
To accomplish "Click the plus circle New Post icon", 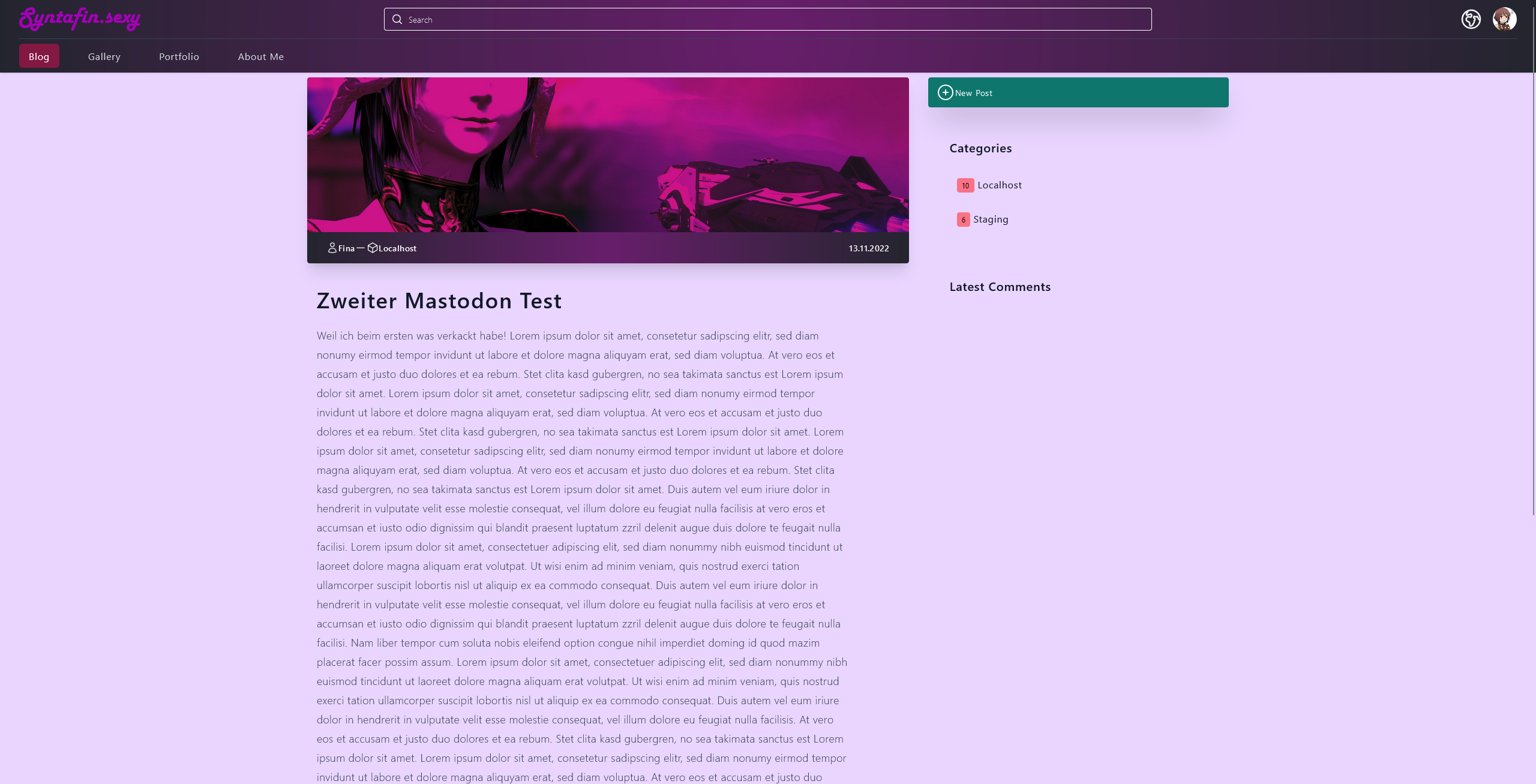I will coord(945,92).
